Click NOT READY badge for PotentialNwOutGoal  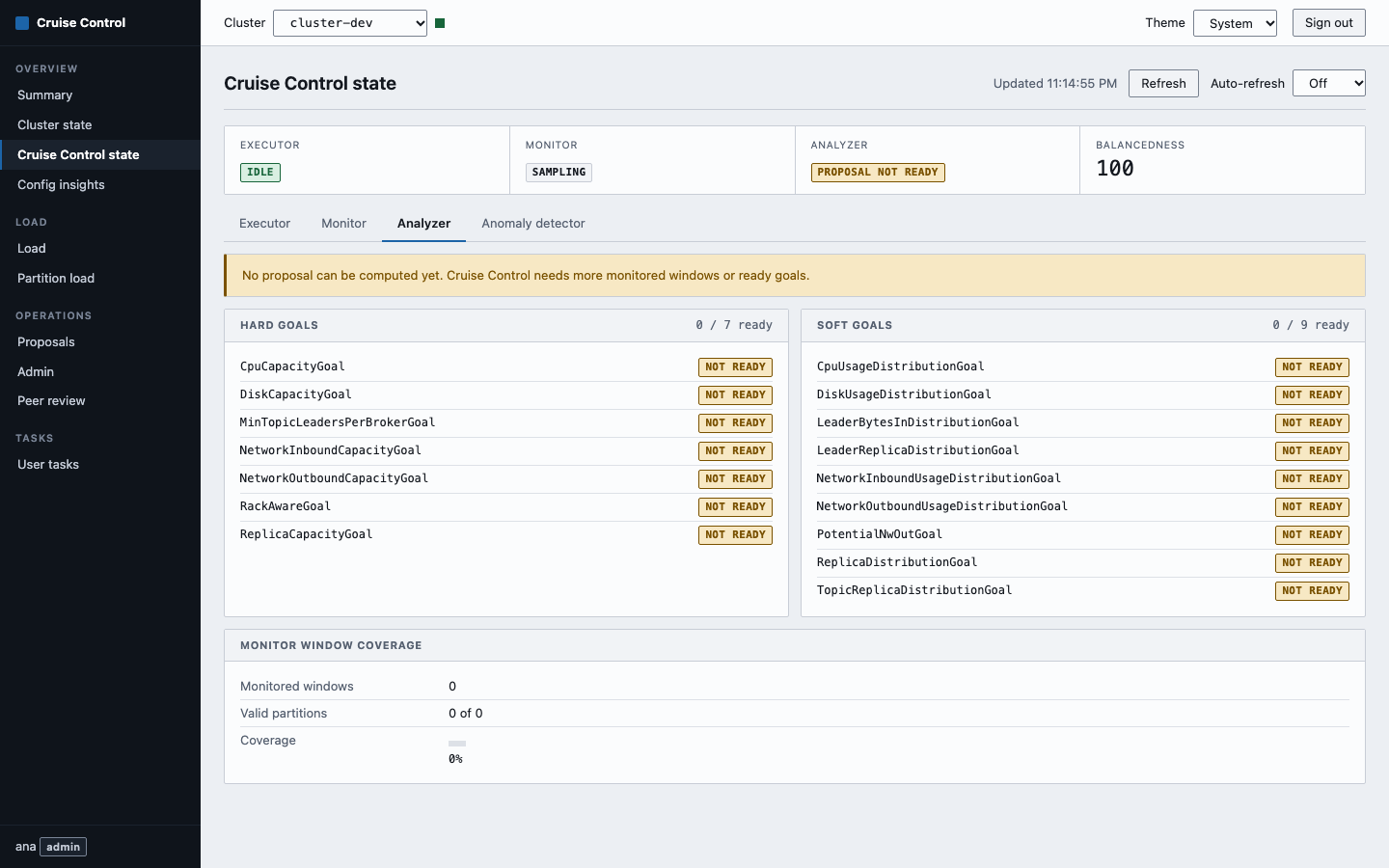click(1312, 535)
